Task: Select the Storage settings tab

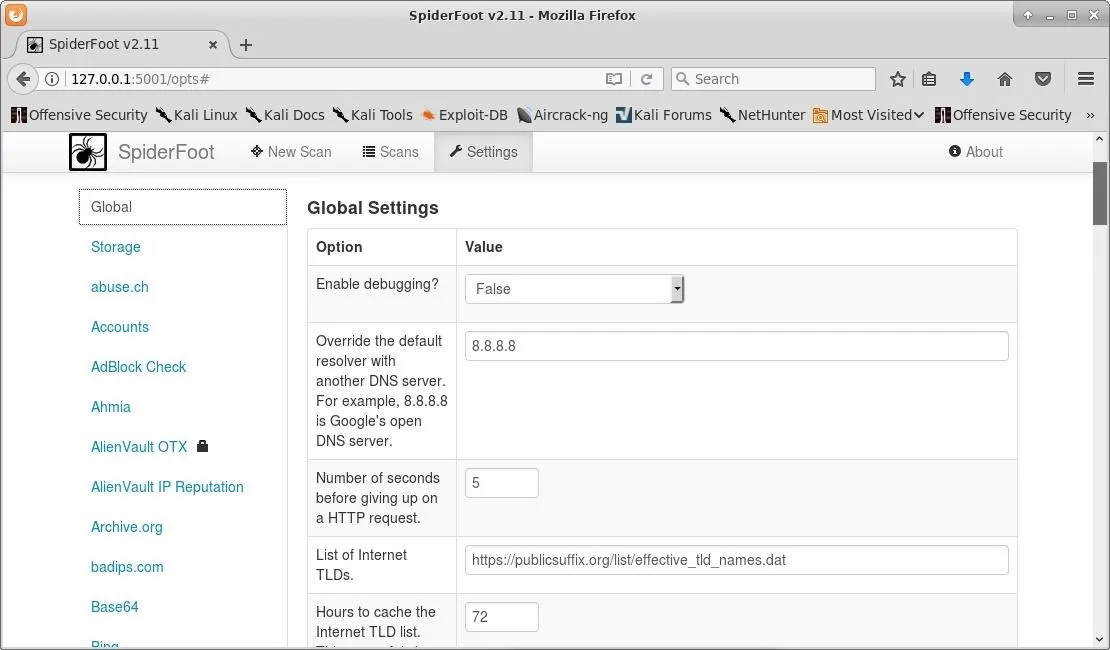Action: click(115, 246)
